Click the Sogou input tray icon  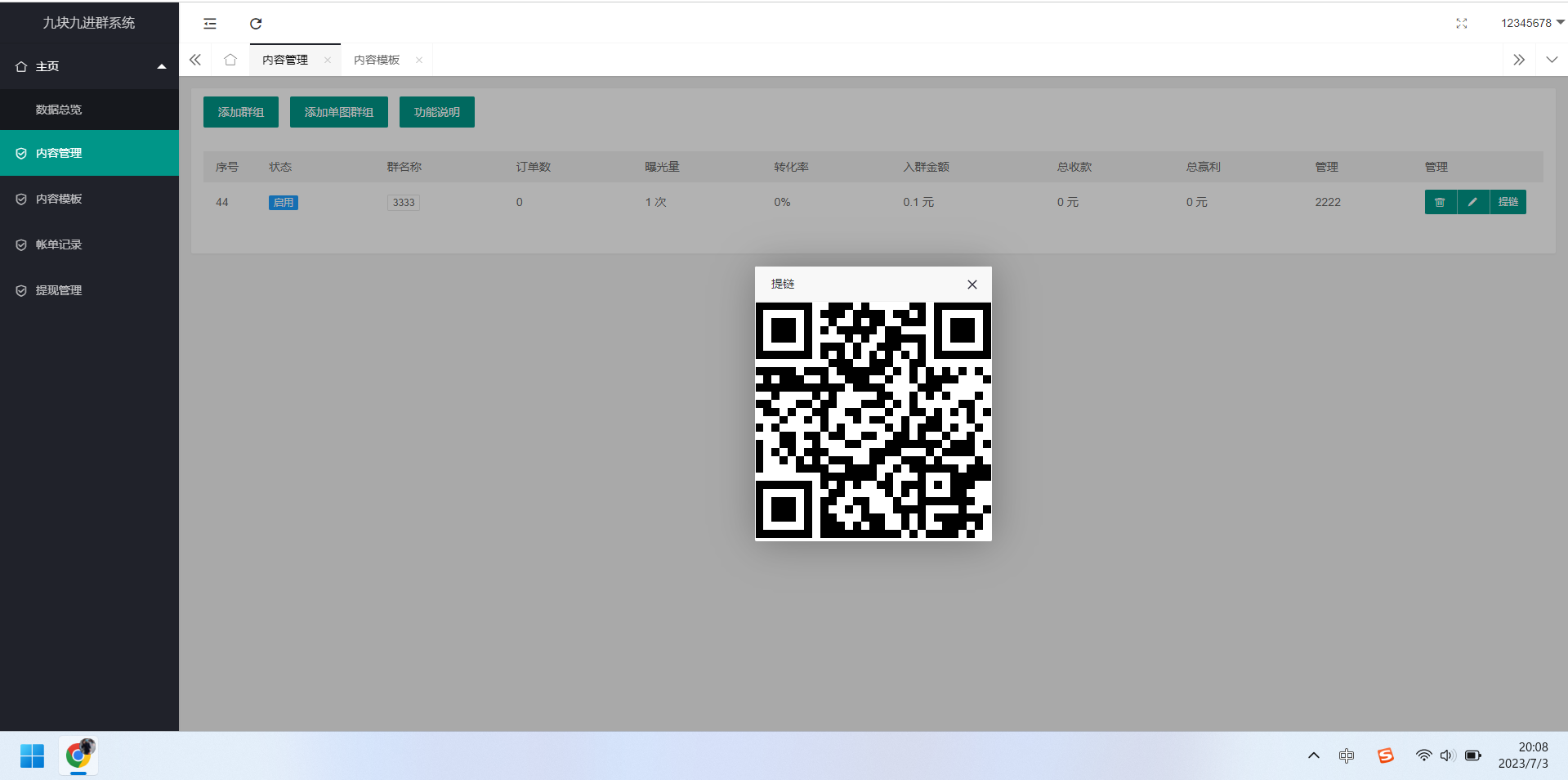tap(1386, 755)
